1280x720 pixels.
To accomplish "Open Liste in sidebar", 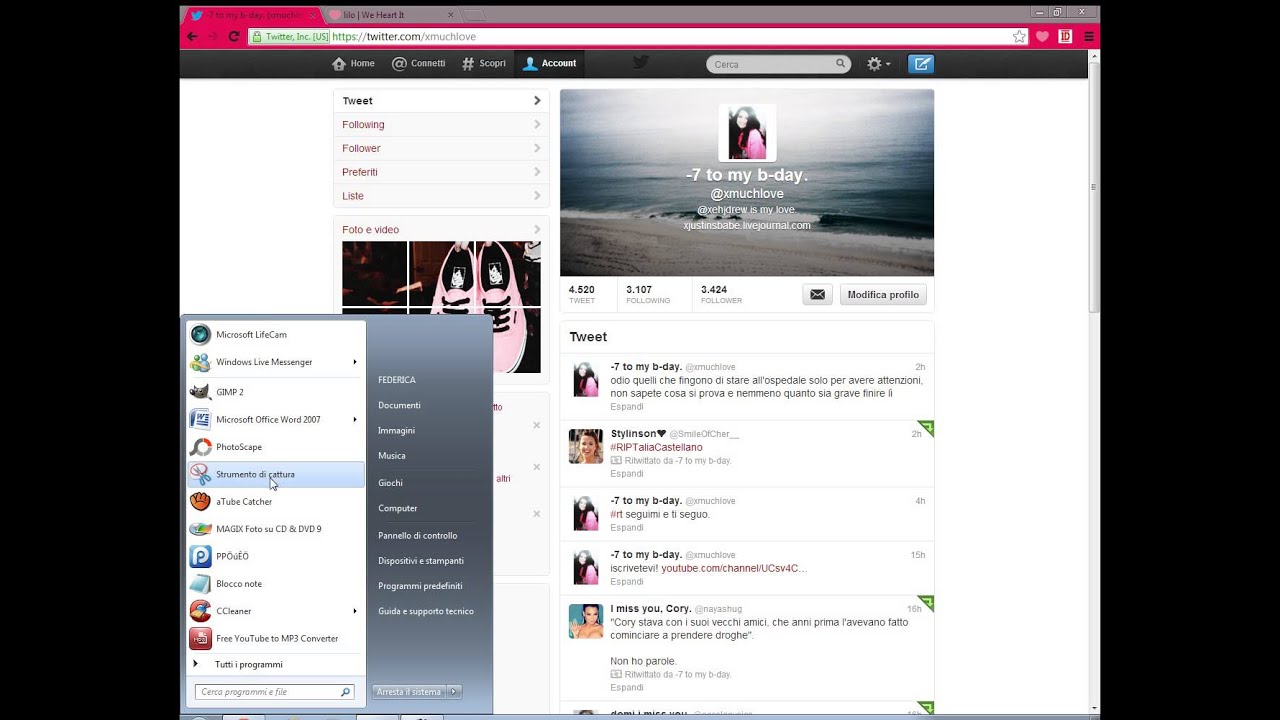I will (441, 196).
